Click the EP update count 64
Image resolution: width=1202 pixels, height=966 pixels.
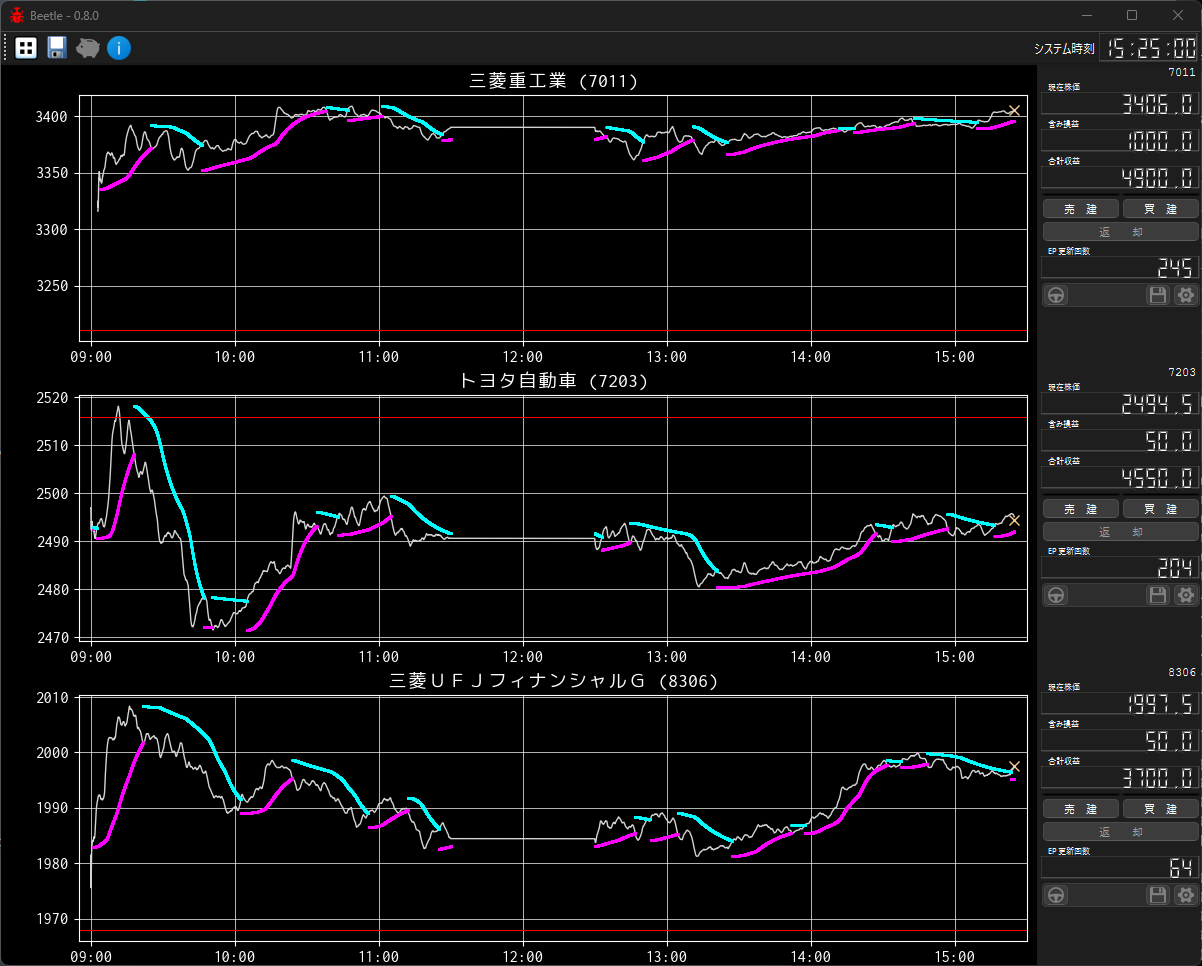(x=1120, y=868)
